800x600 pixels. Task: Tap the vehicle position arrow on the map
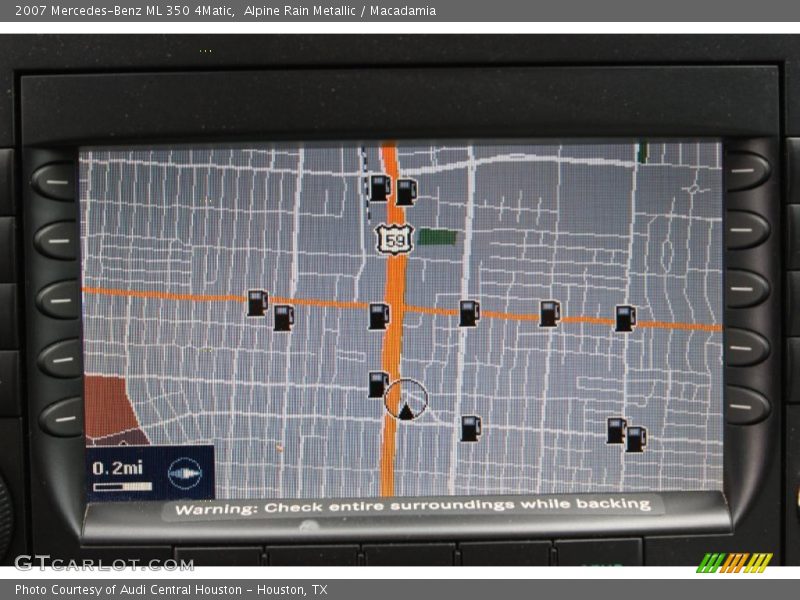pos(405,408)
